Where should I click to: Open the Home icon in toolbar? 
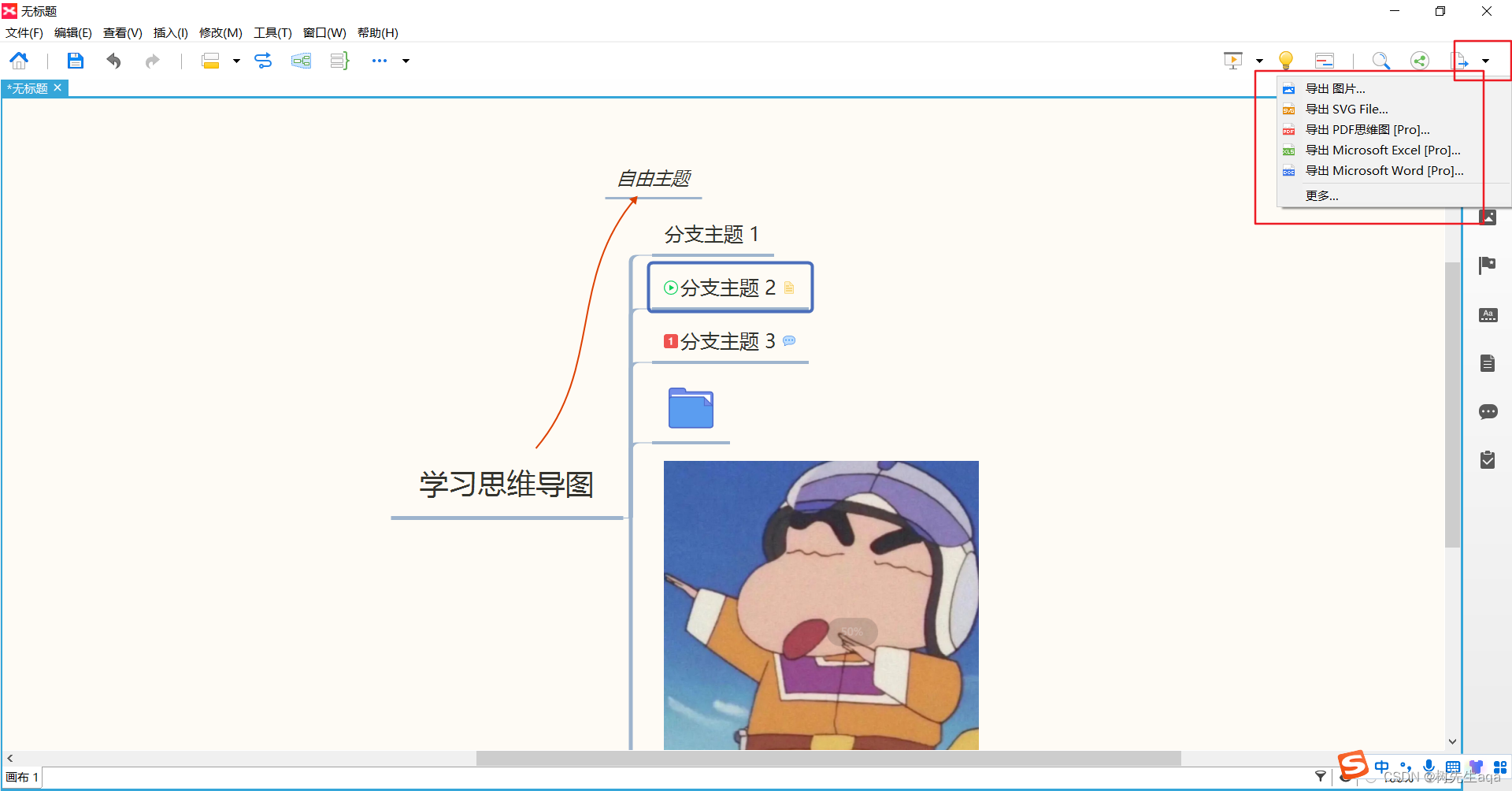(x=19, y=61)
